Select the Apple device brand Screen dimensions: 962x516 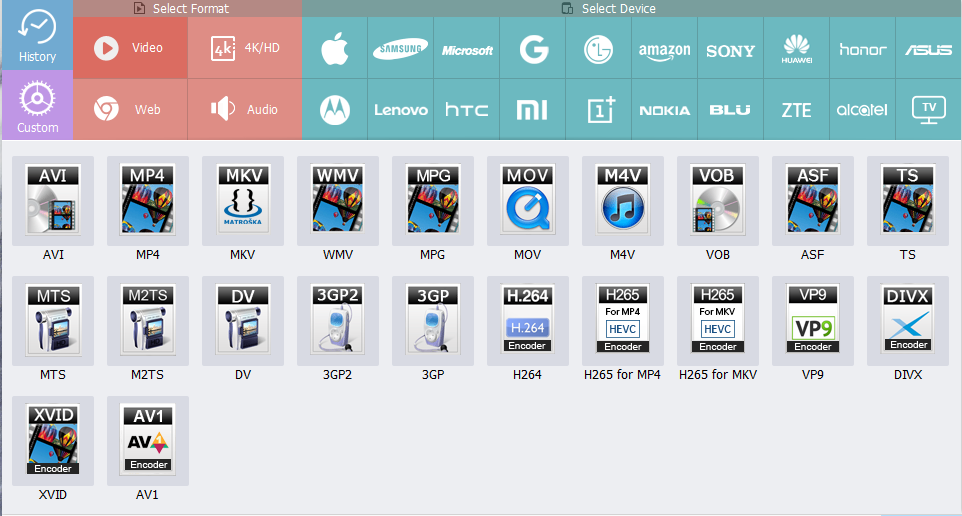[335, 48]
